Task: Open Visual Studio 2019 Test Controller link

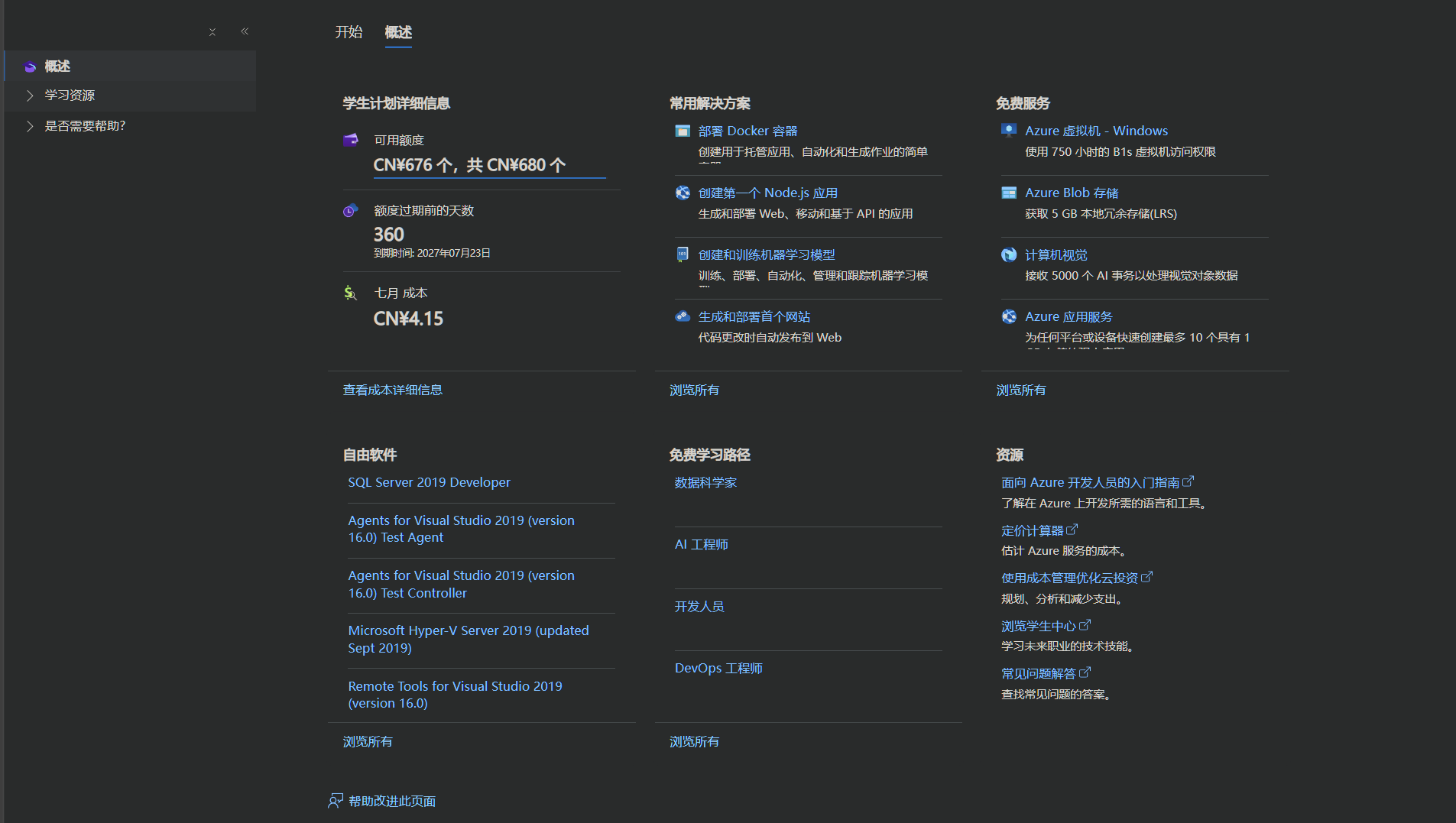Action: (x=461, y=584)
